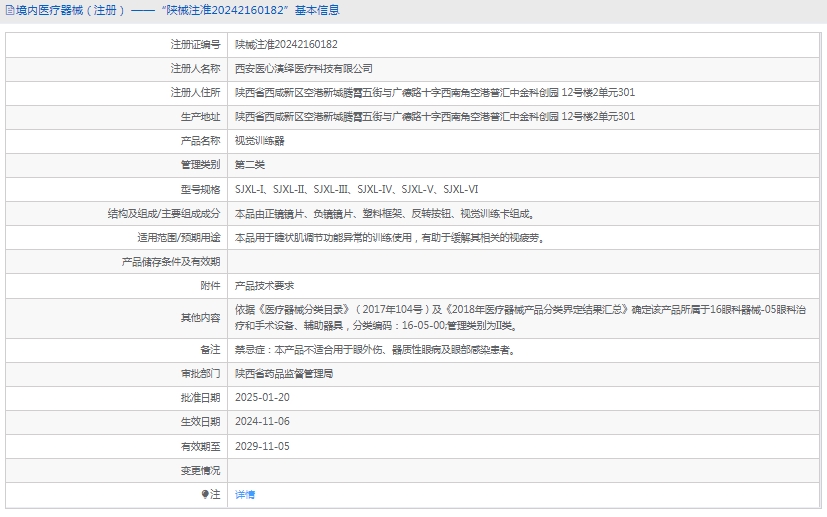Click the 产品技术要求 attachment text

click(x=264, y=286)
